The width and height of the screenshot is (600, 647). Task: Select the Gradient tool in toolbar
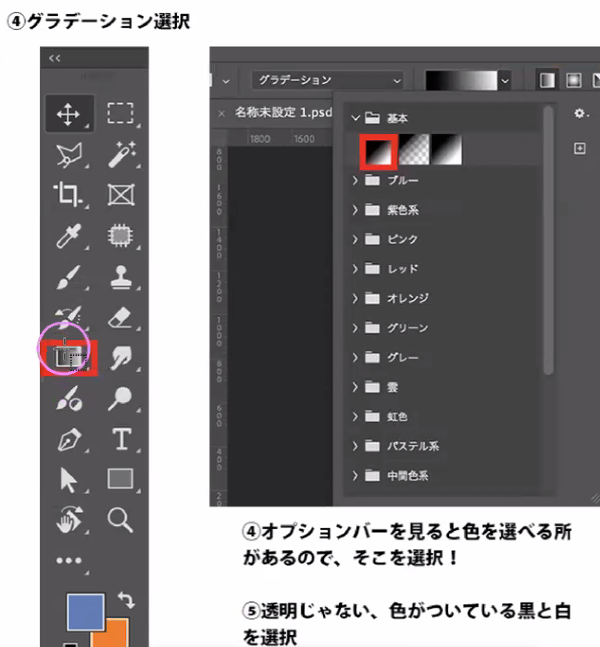pos(69,357)
